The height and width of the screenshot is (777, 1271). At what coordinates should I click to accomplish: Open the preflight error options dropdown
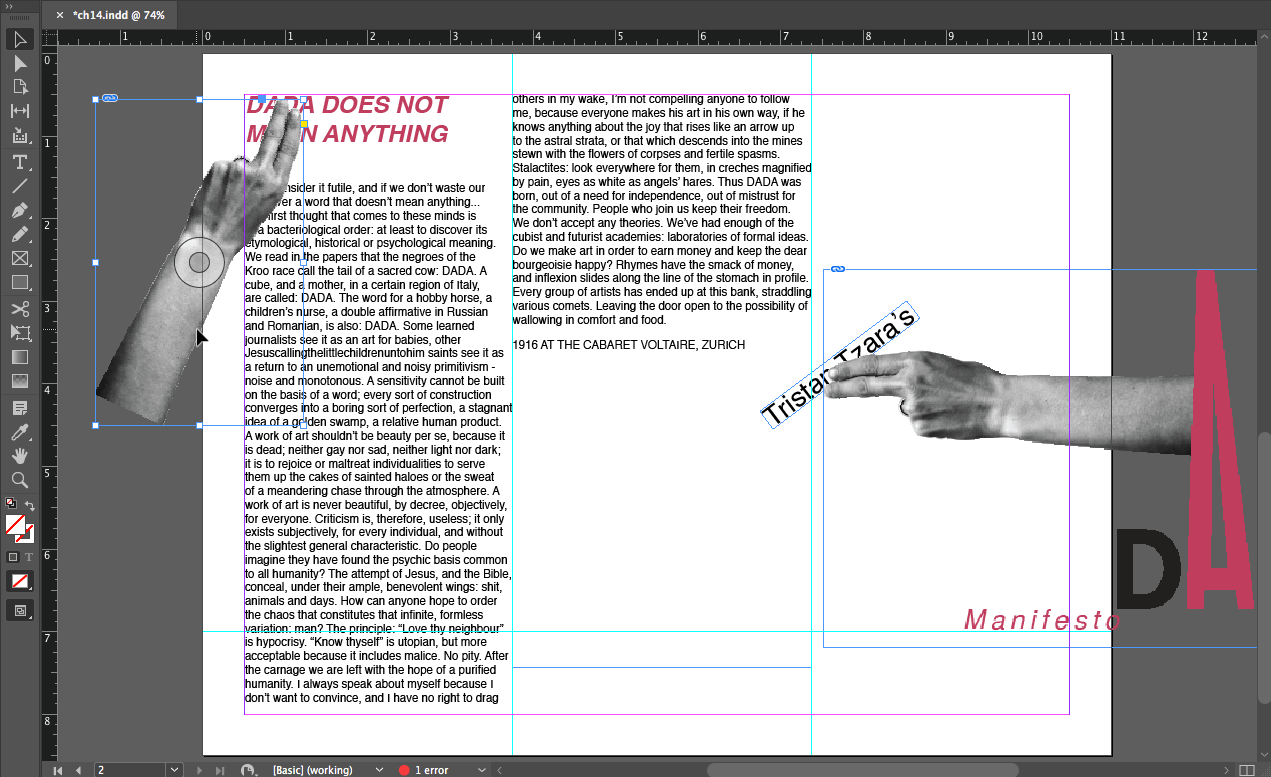click(x=482, y=770)
